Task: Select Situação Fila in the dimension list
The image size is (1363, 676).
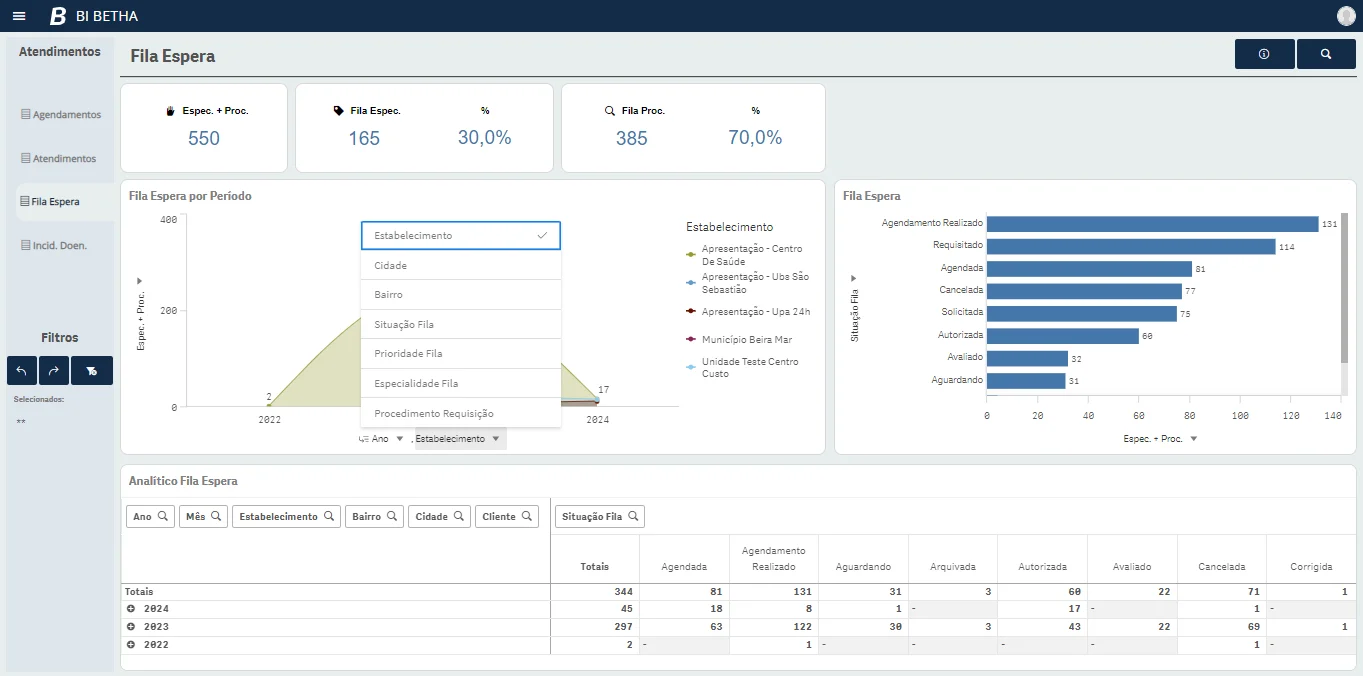Action: coord(461,324)
